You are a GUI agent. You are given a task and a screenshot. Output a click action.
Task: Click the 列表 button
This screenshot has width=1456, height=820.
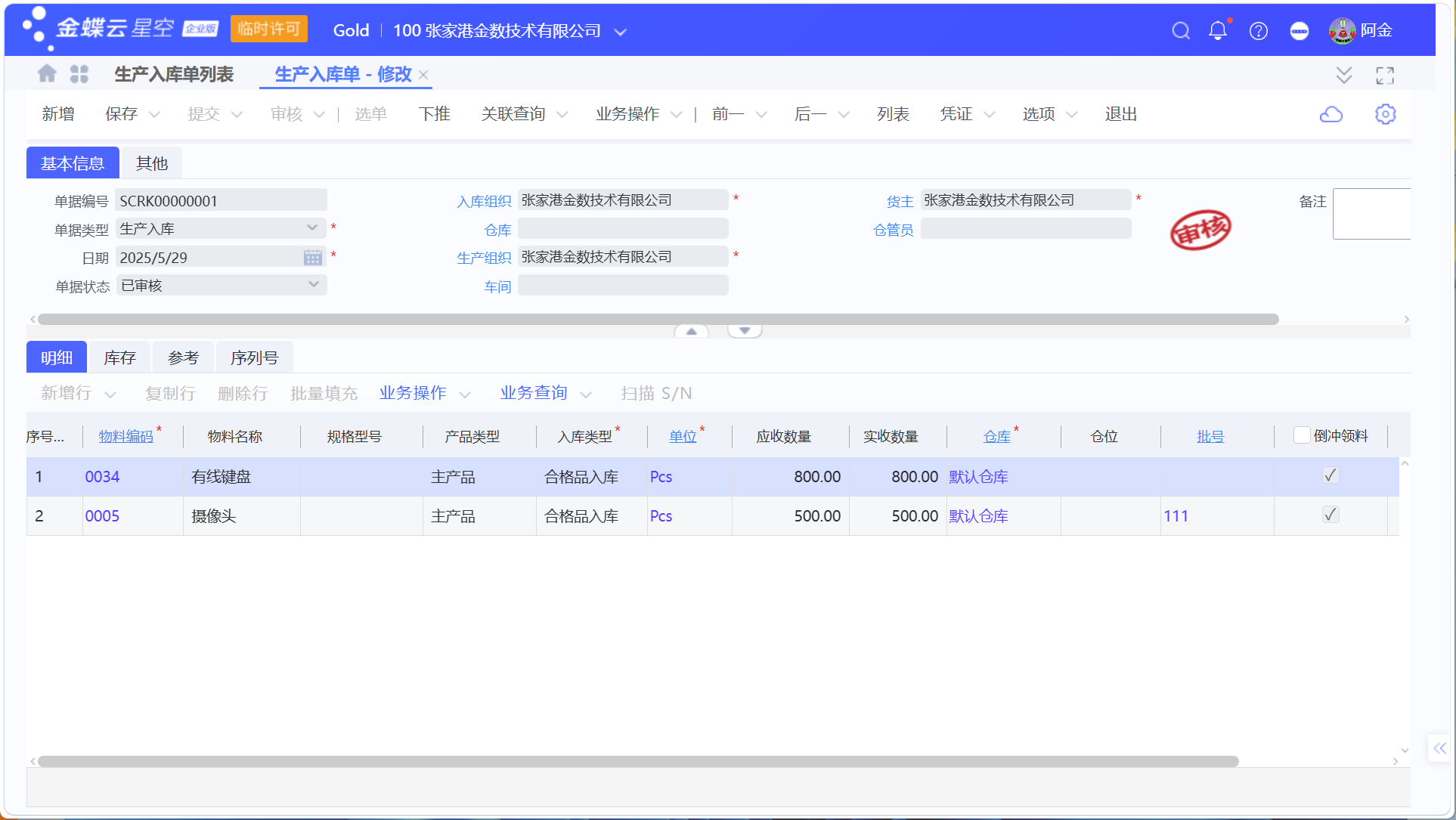point(893,114)
